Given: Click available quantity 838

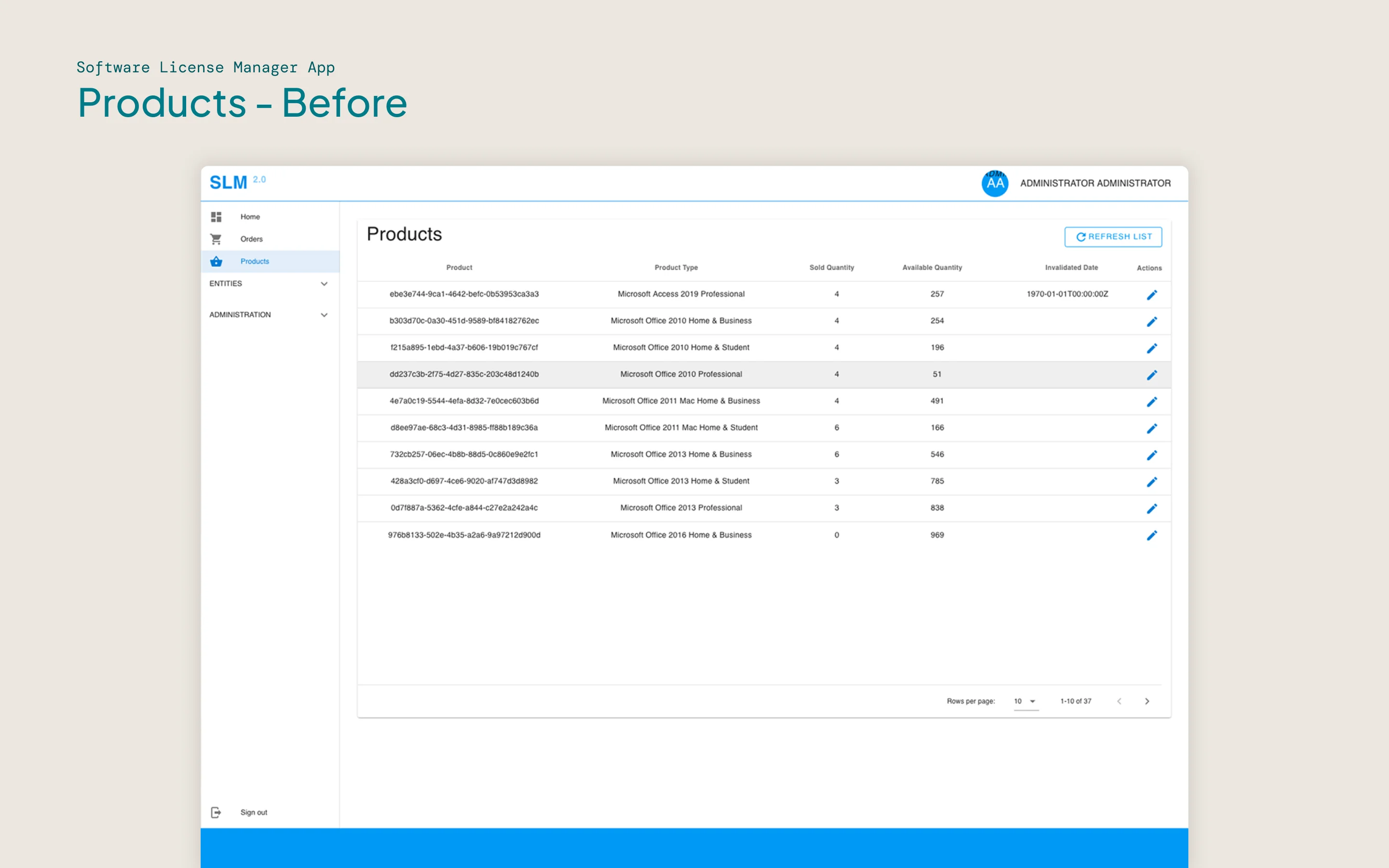Looking at the screenshot, I should point(937,507).
